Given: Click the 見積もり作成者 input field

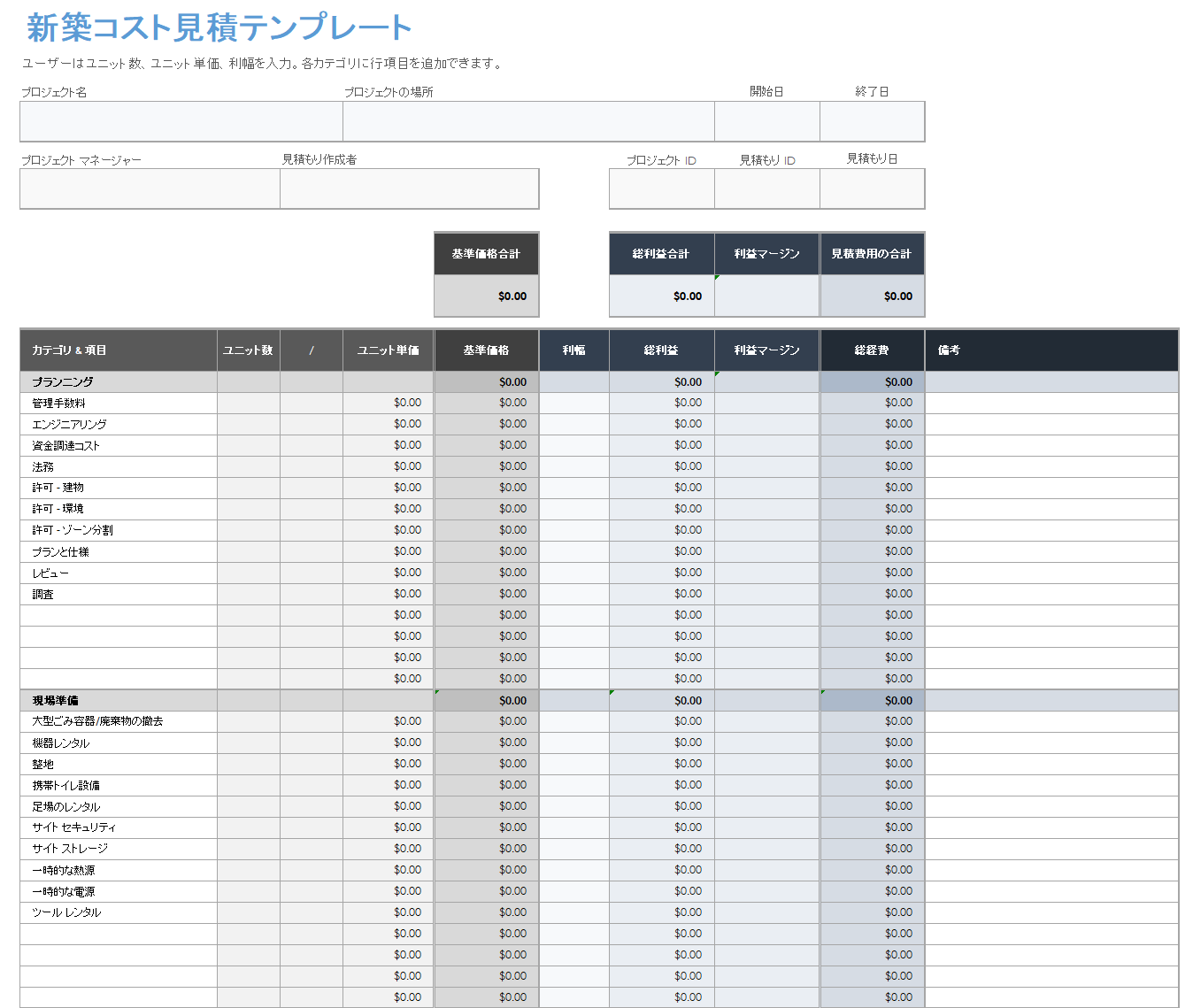Looking at the screenshot, I should [410, 189].
